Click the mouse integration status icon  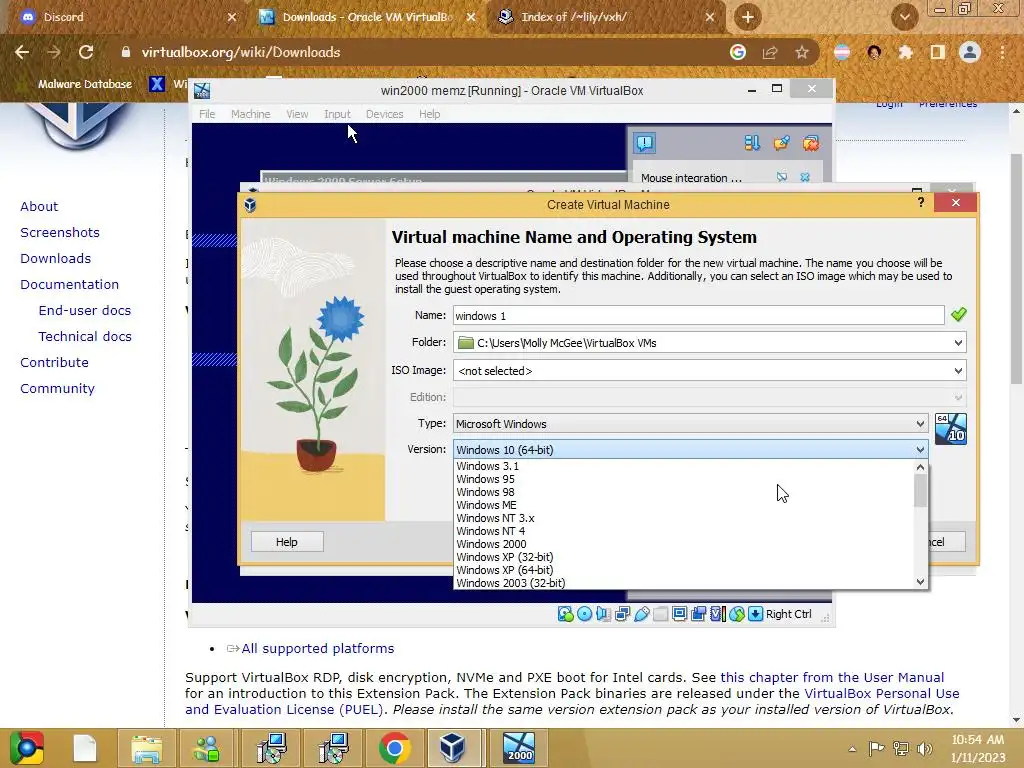[x=737, y=614]
